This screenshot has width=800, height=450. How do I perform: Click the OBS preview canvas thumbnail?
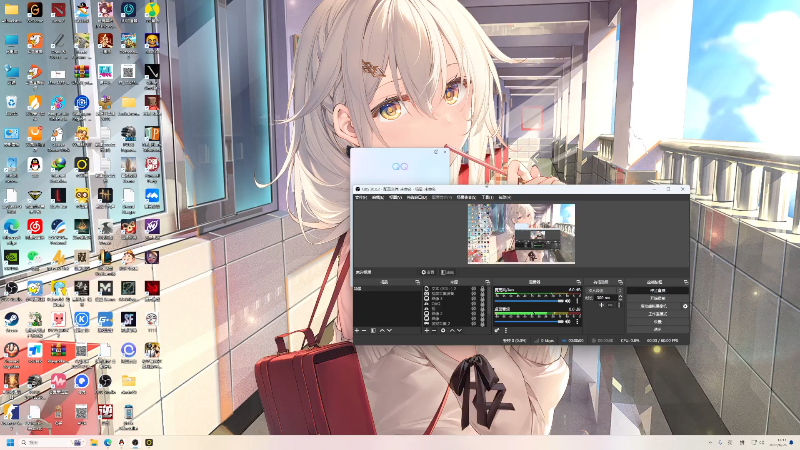(x=521, y=234)
